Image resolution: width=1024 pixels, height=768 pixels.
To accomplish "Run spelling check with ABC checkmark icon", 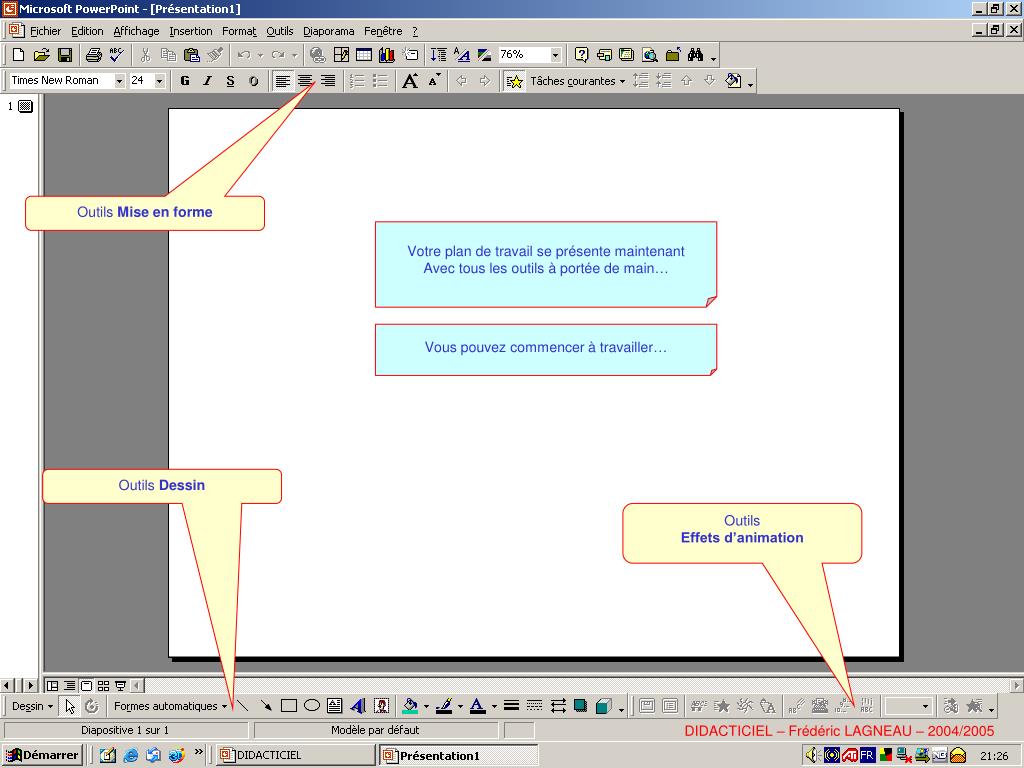I will [117, 55].
